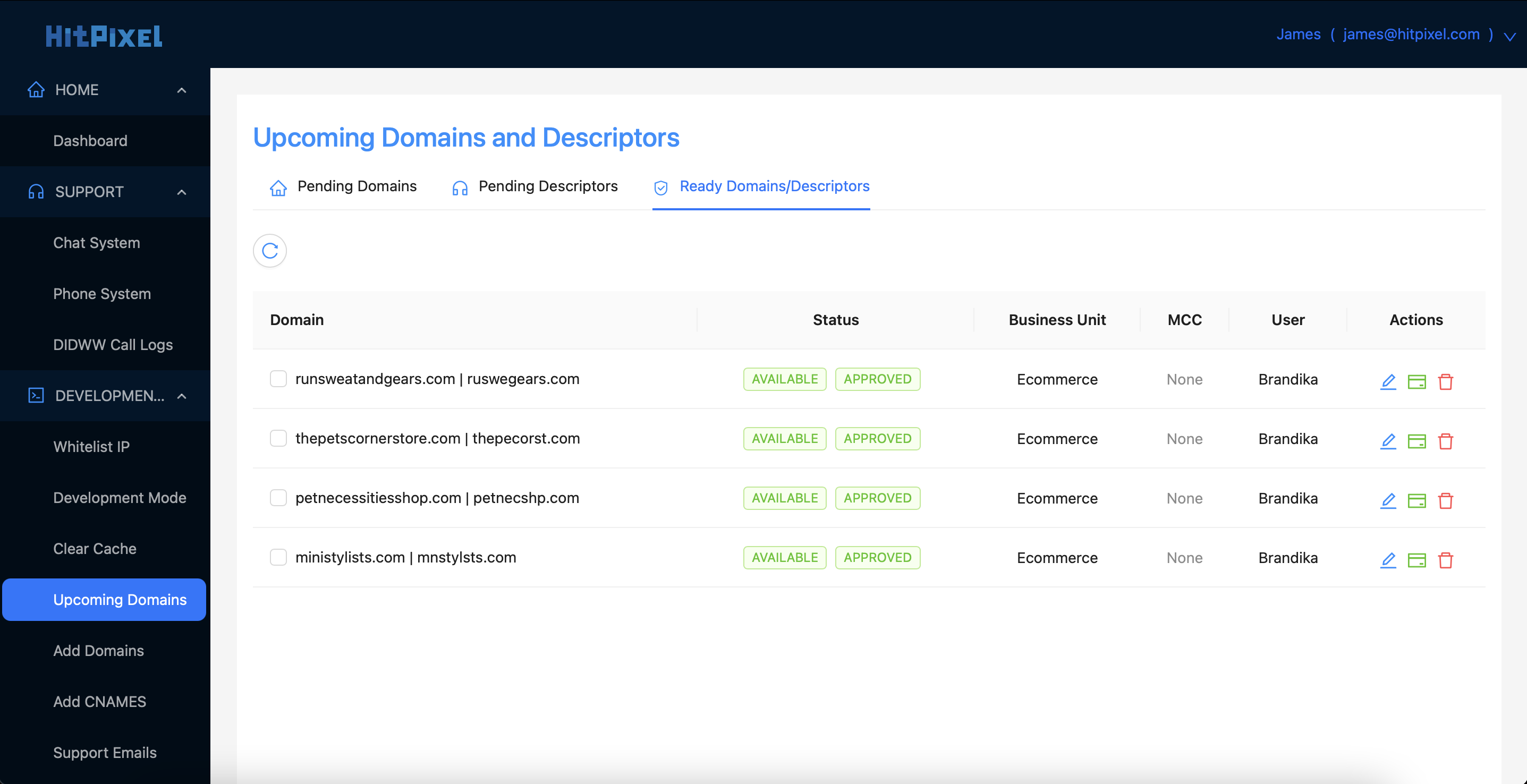Click the edit icon for ministylists.com
This screenshot has width=1527, height=784.
click(1388, 558)
